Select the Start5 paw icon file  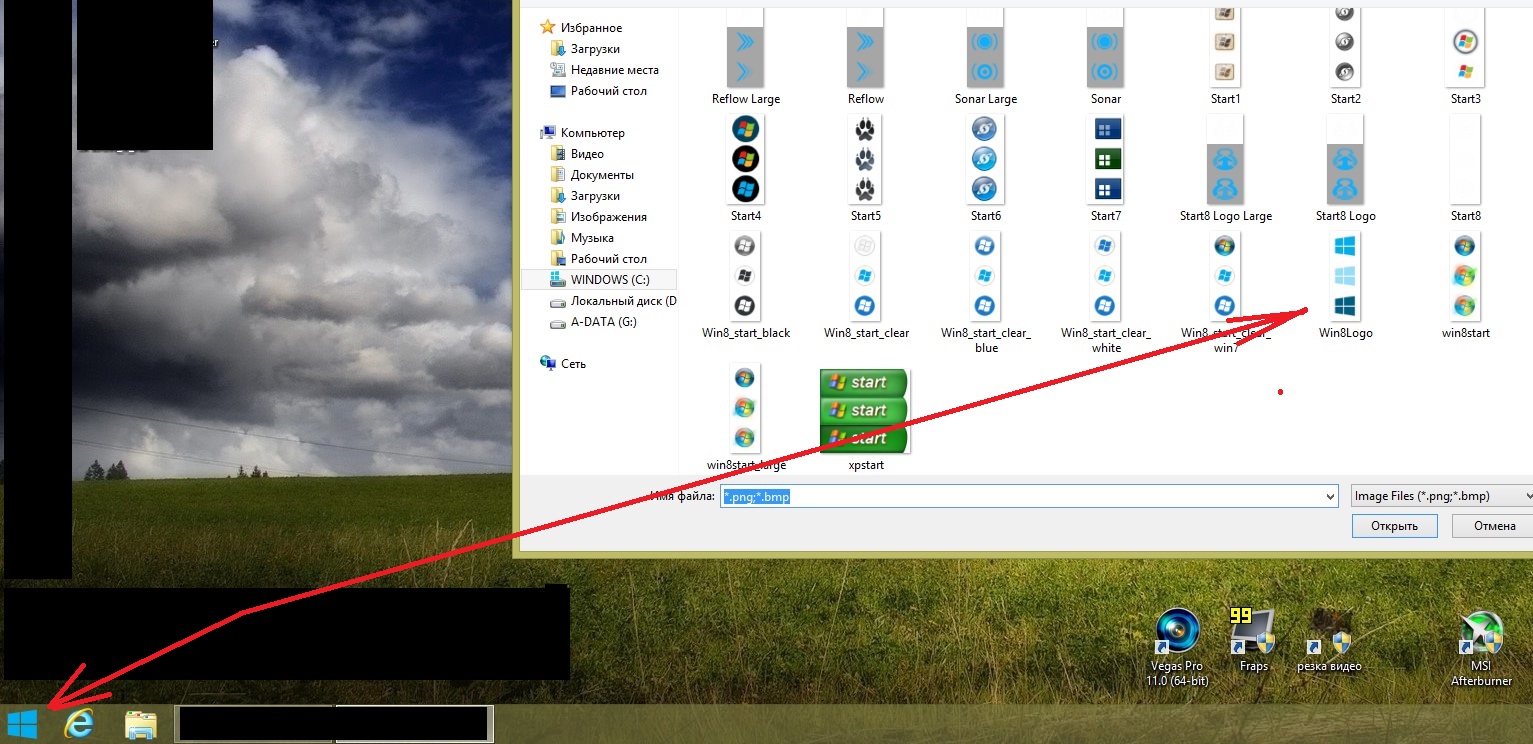tap(866, 168)
